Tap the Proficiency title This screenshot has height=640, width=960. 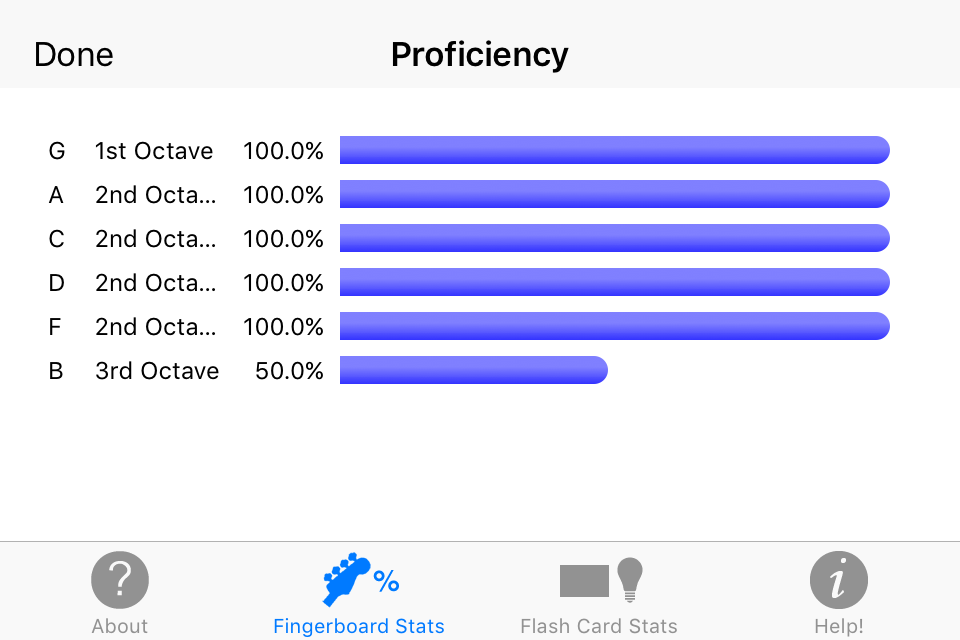479,54
